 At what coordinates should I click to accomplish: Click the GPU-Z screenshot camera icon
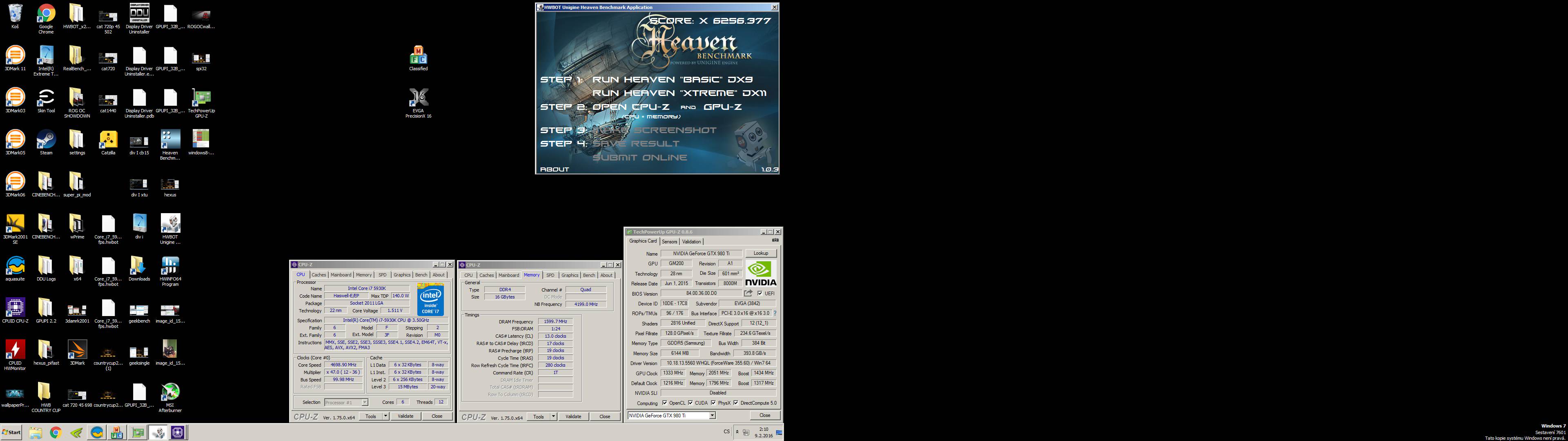[775, 241]
